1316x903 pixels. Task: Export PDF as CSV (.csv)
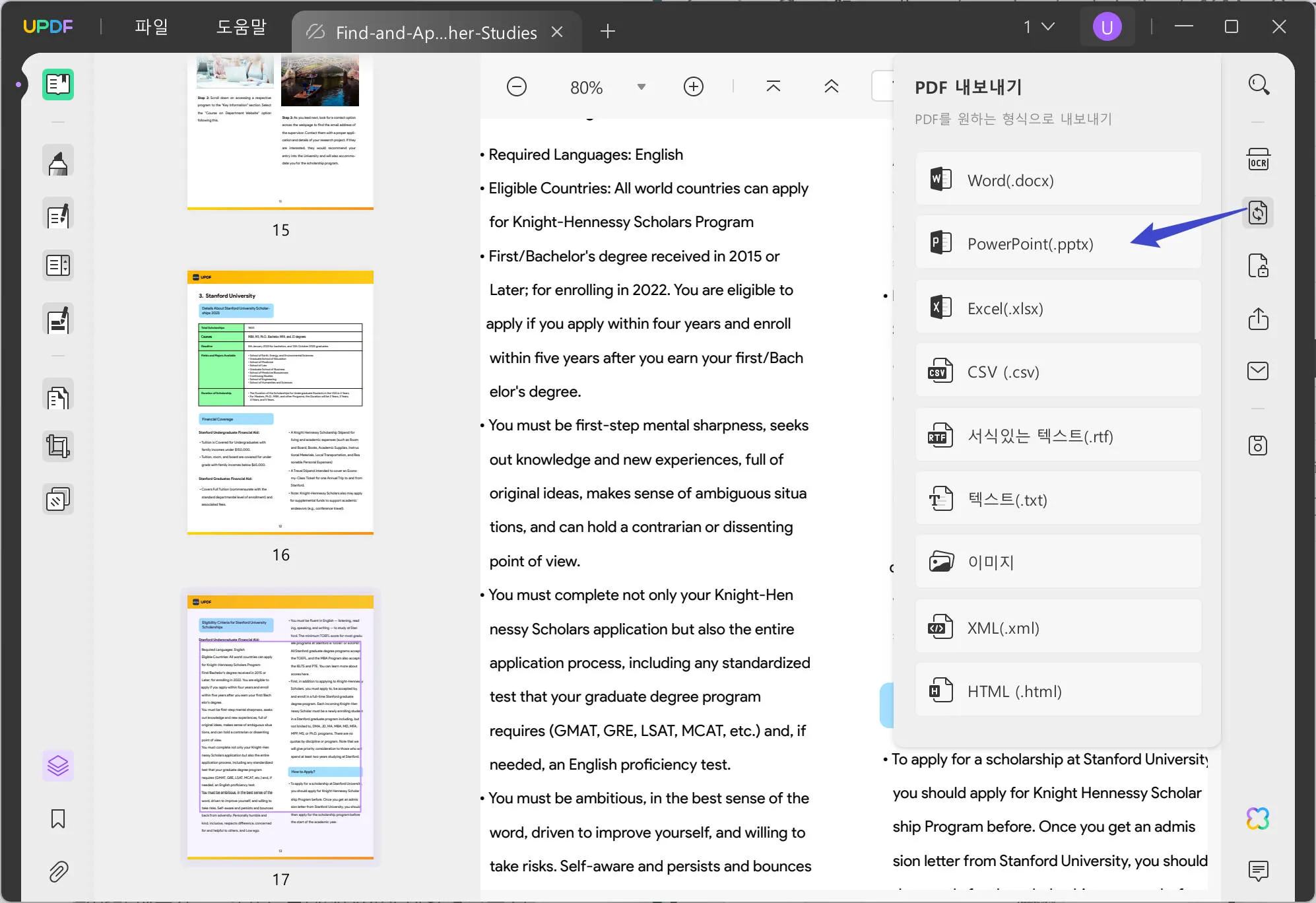[x=1058, y=371]
